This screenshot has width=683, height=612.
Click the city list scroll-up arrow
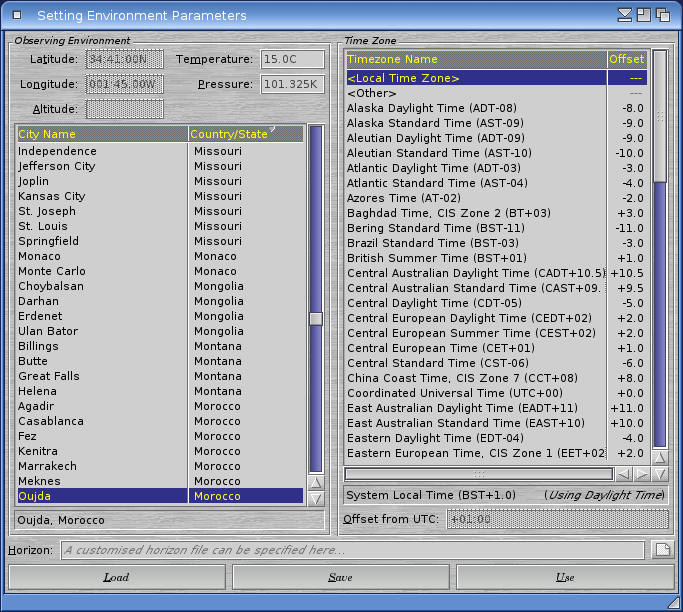[316, 482]
